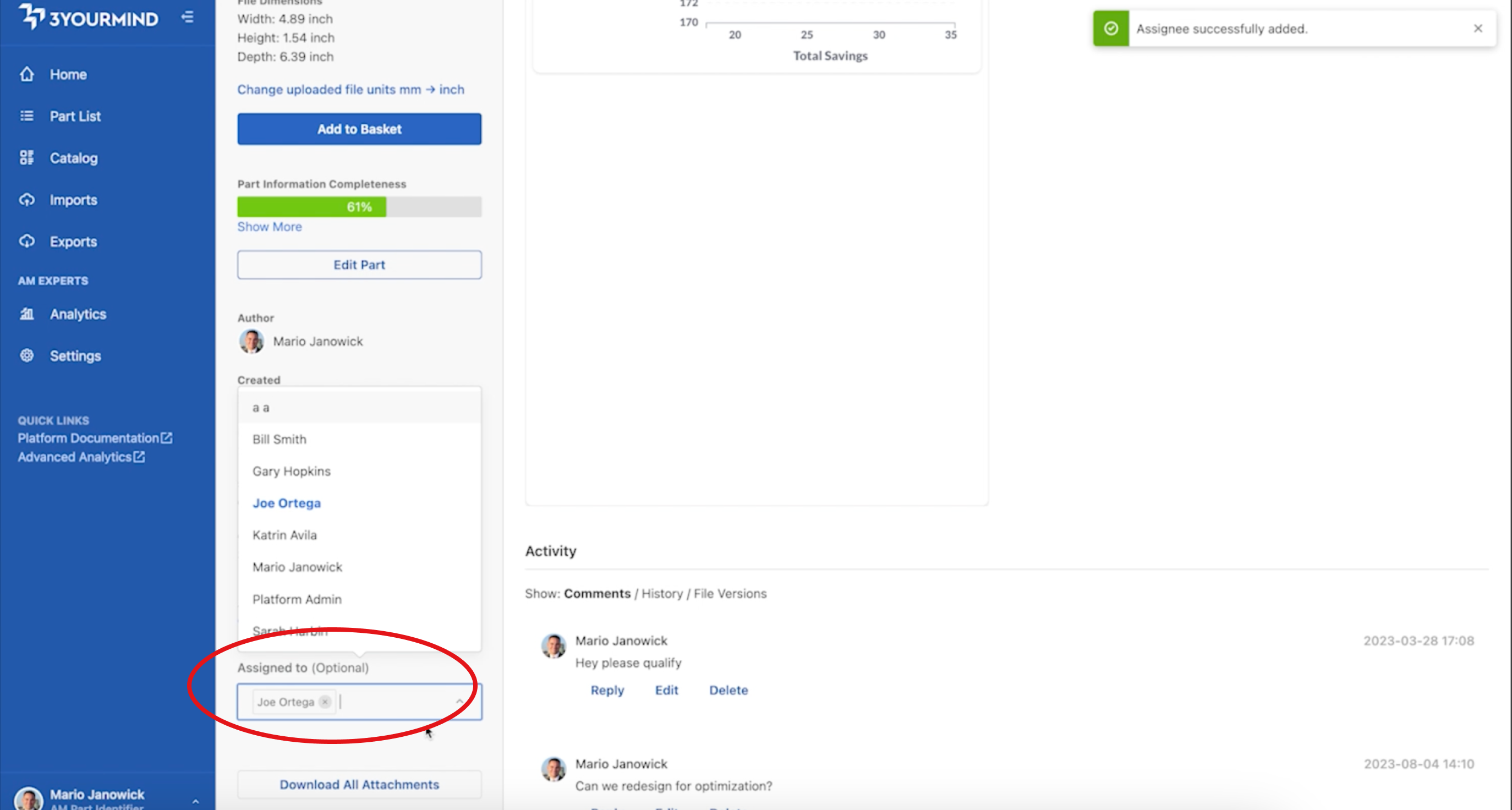This screenshot has width=1512, height=810.
Task: Click Add to Basket button
Action: click(x=359, y=129)
